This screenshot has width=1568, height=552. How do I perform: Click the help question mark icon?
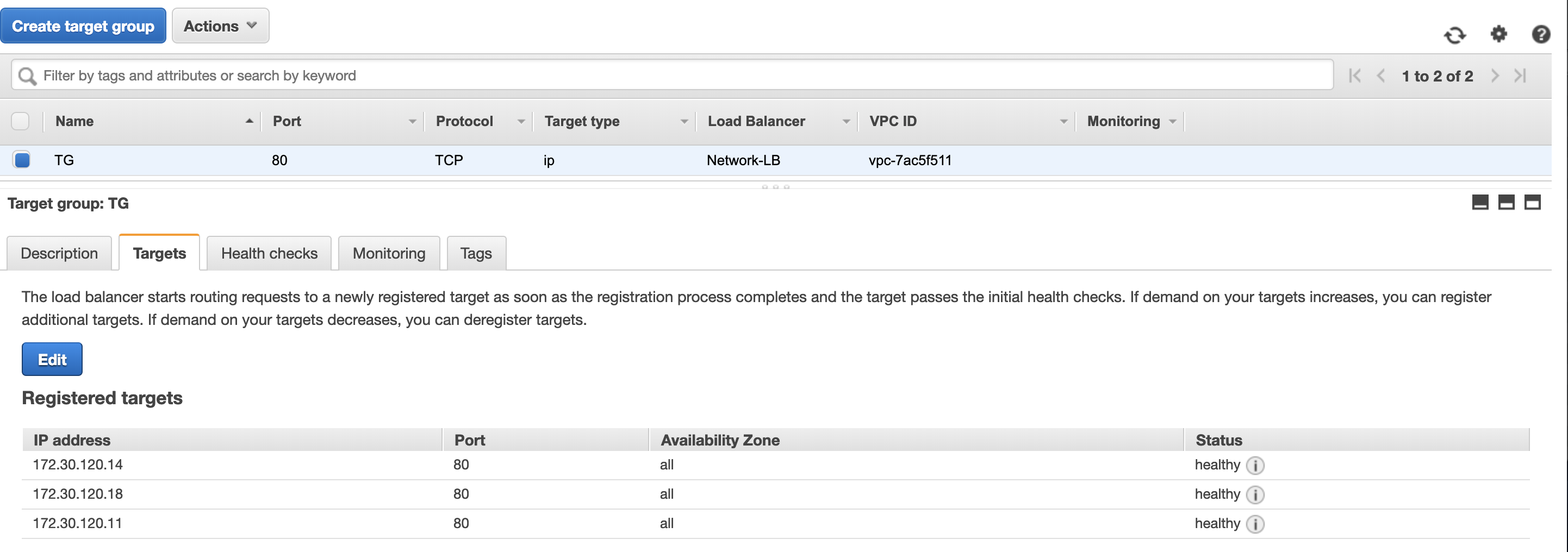tap(1541, 34)
